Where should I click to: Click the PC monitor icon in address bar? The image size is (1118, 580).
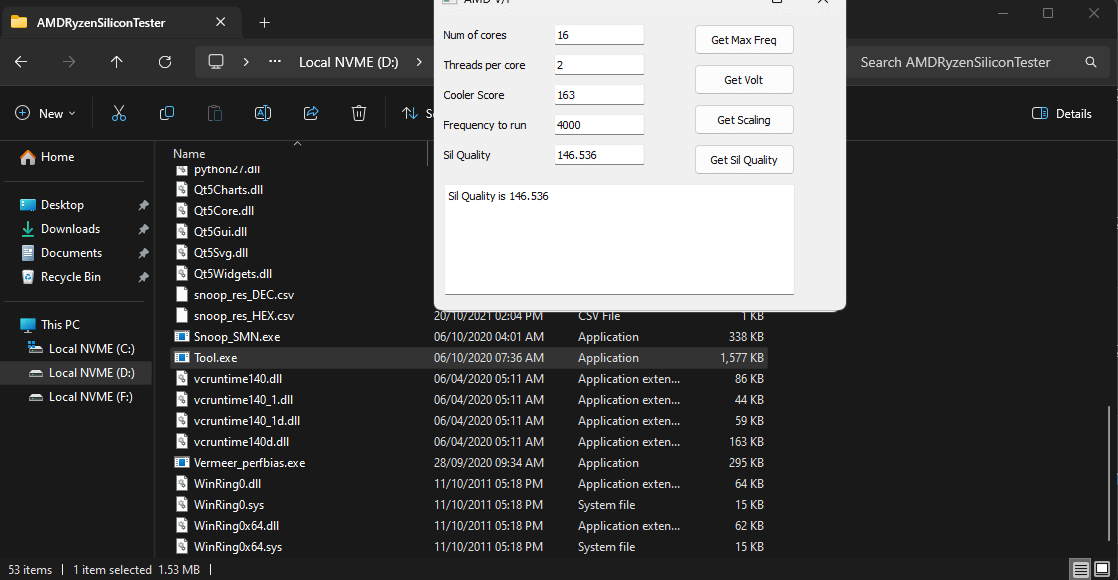pyautogui.click(x=215, y=62)
